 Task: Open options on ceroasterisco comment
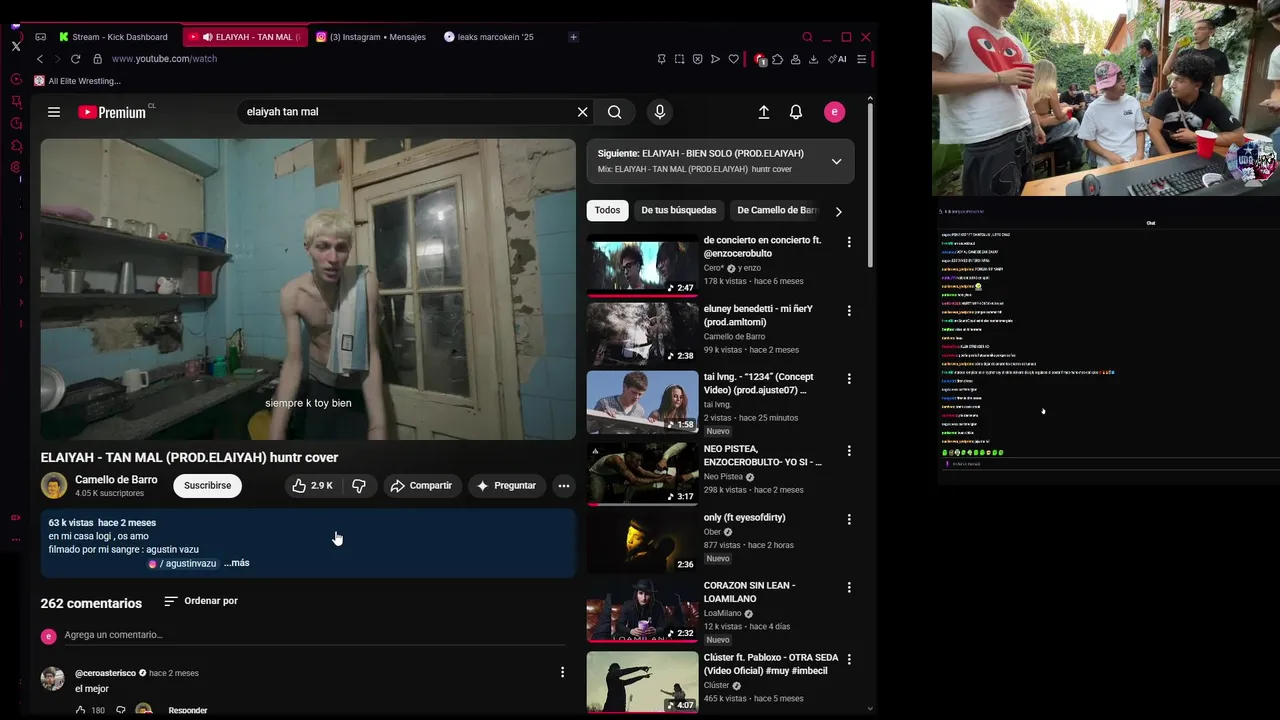pyautogui.click(x=562, y=672)
